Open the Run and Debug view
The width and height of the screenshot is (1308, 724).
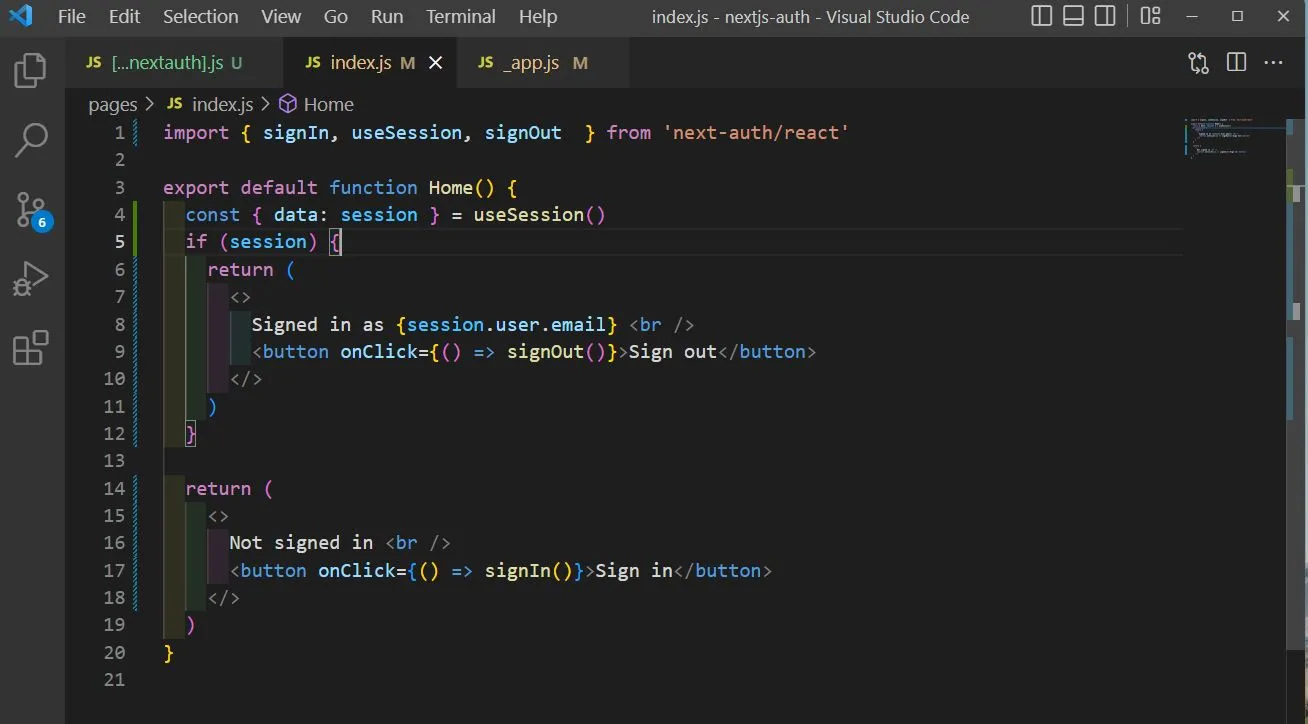pyautogui.click(x=31, y=279)
